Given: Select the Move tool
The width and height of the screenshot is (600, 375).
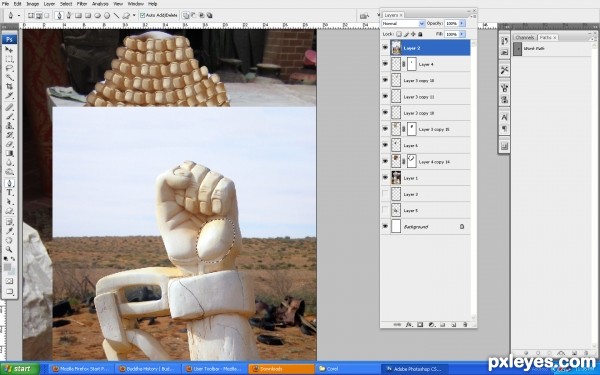Looking at the screenshot, I should pyautogui.click(x=9, y=50).
